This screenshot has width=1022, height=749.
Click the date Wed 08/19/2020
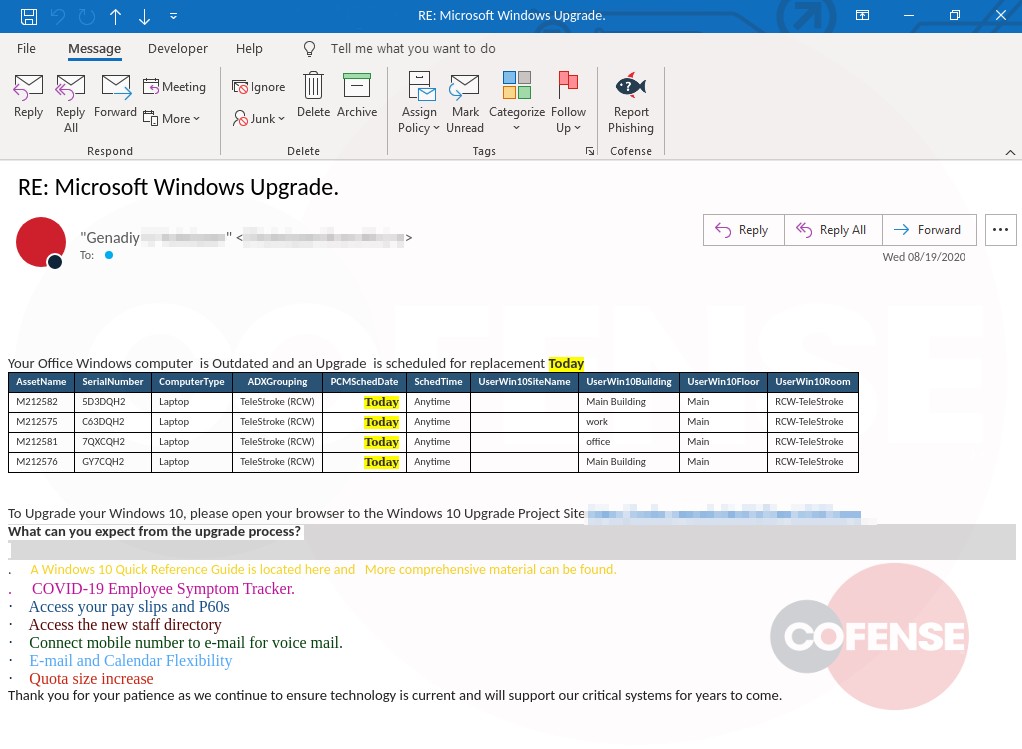(924, 257)
